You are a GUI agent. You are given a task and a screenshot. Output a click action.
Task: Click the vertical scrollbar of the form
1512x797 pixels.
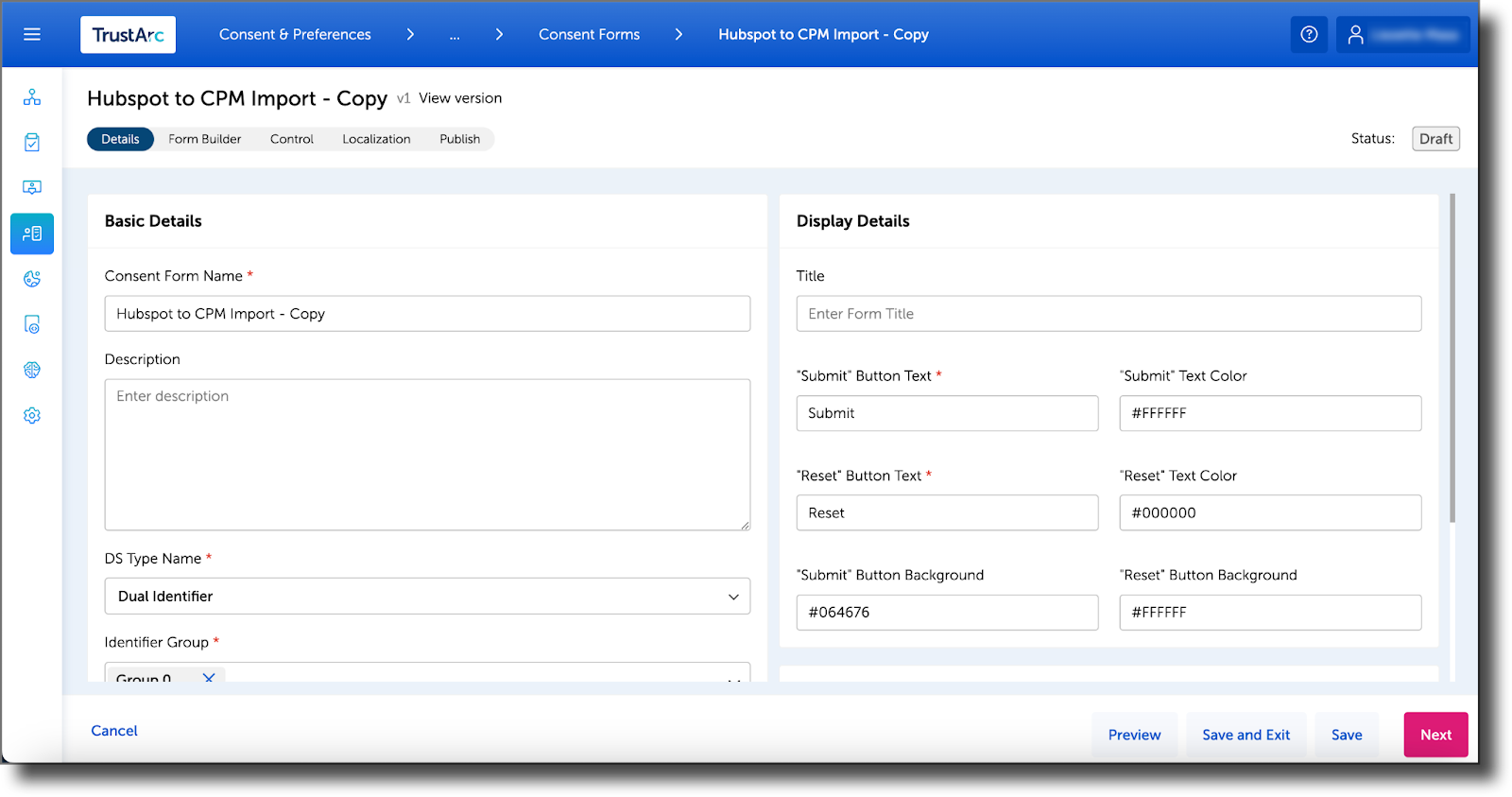(x=1452, y=358)
